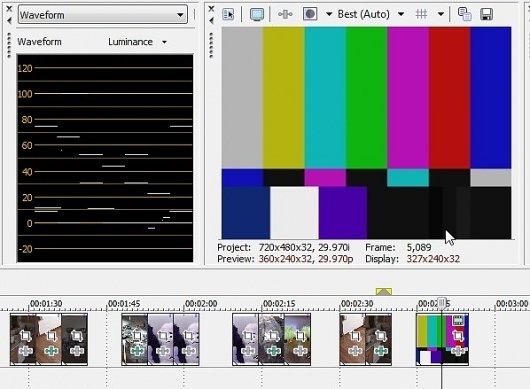Copy snapshot to clipboard icon
This screenshot has height=389, width=530.
[x=464, y=15]
